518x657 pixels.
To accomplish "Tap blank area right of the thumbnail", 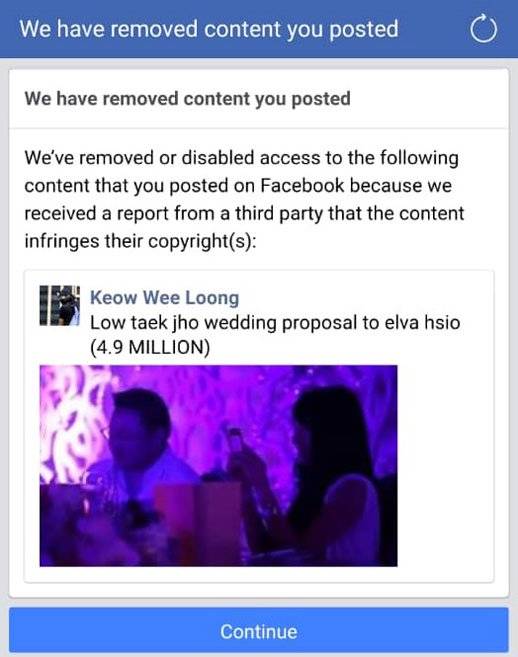I will click(x=445, y=466).
